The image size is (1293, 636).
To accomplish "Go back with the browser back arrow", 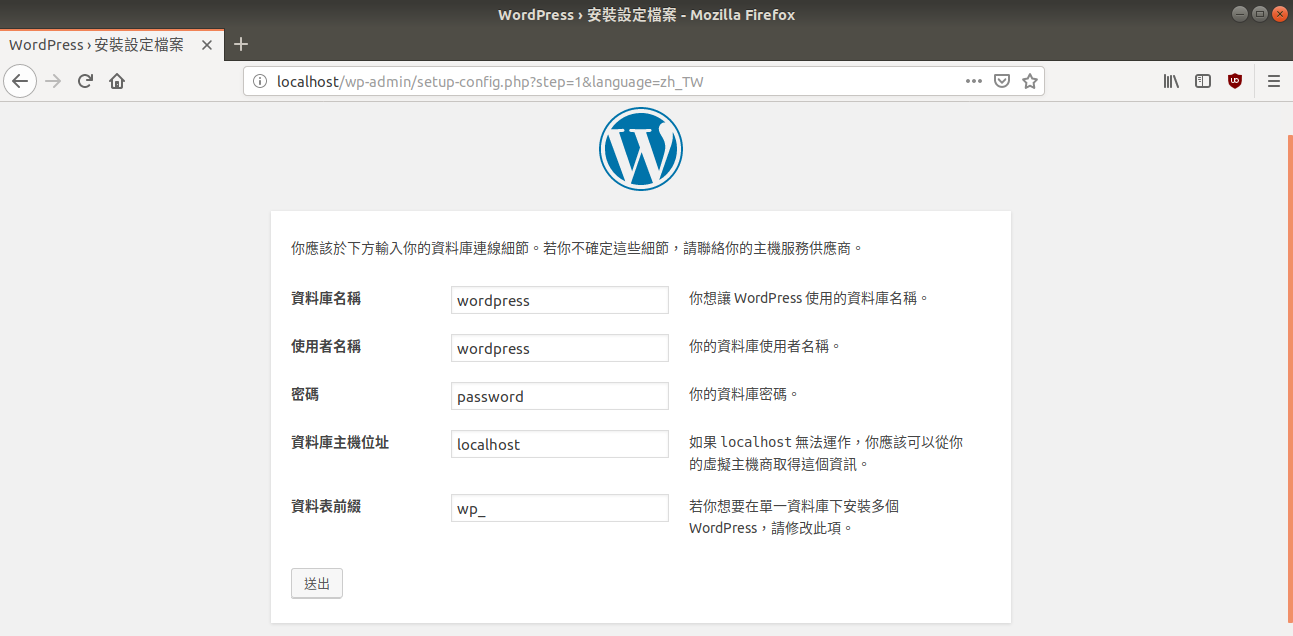I will coord(21,81).
